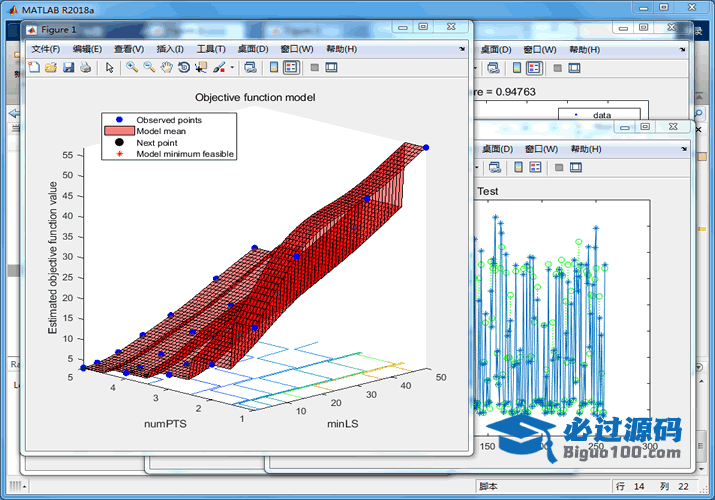Click Show Plot Tools in Figure 1
Viewport: 715px width, 500px height.
(x=331, y=67)
